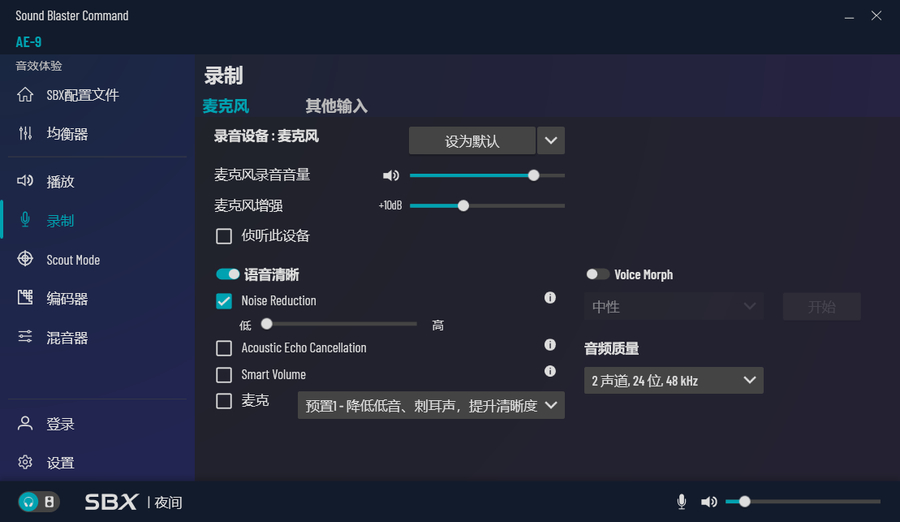Minimize the Sound Blaster Command window
This screenshot has height=522, width=900.
[849, 16]
